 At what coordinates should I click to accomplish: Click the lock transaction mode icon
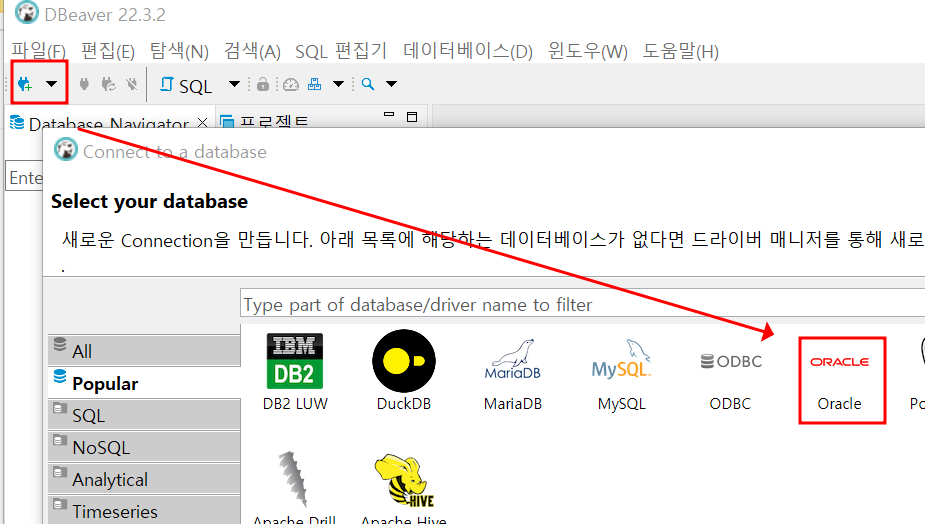(263, 84)
